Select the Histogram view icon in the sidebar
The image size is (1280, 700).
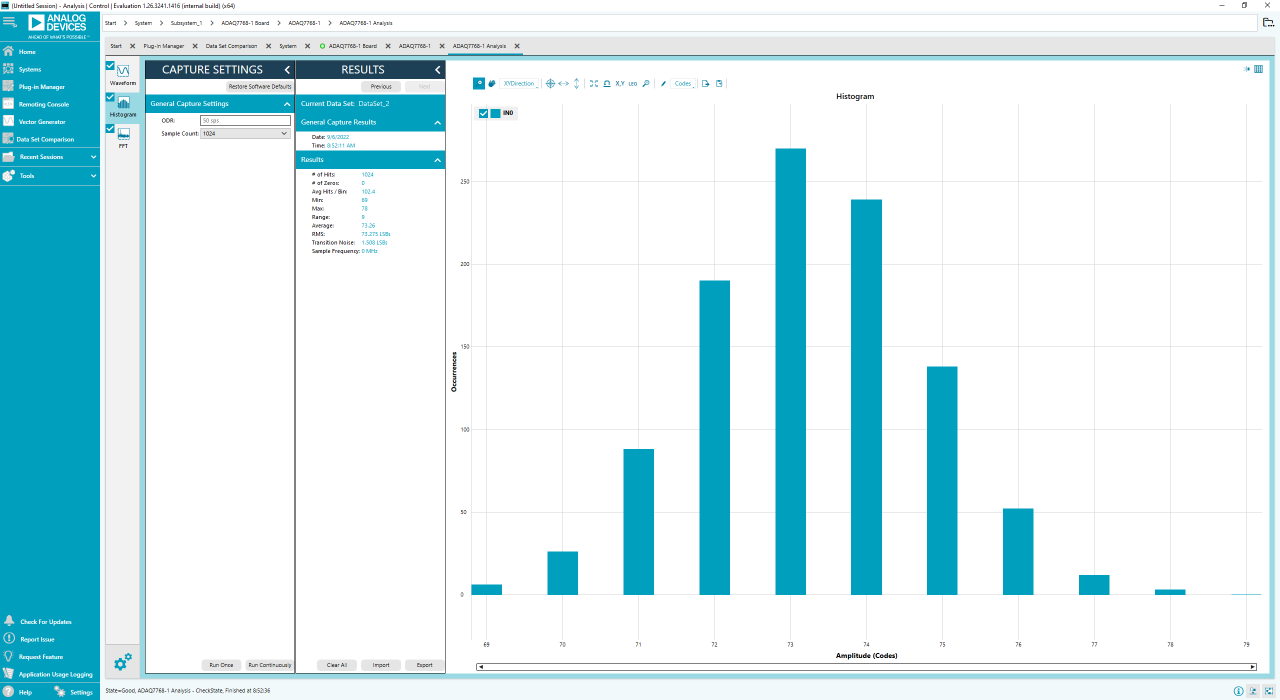pyautogui.click(x=122, y=103)
